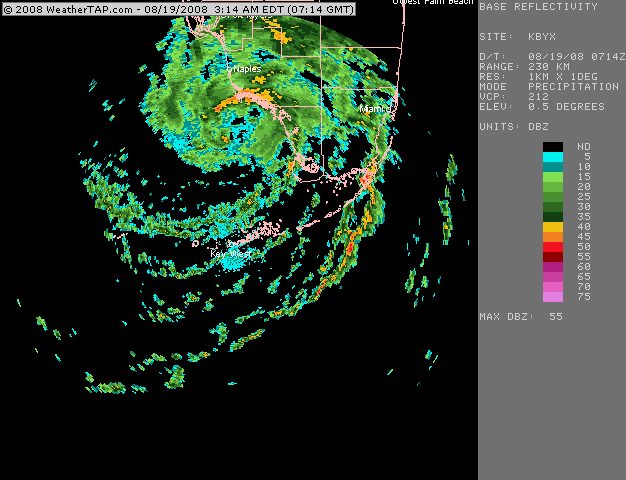Click the MAX DBZ 55 readout
The height and width of the screenshot is (480, 626).
pyautogui.click(x=520, y=317)
